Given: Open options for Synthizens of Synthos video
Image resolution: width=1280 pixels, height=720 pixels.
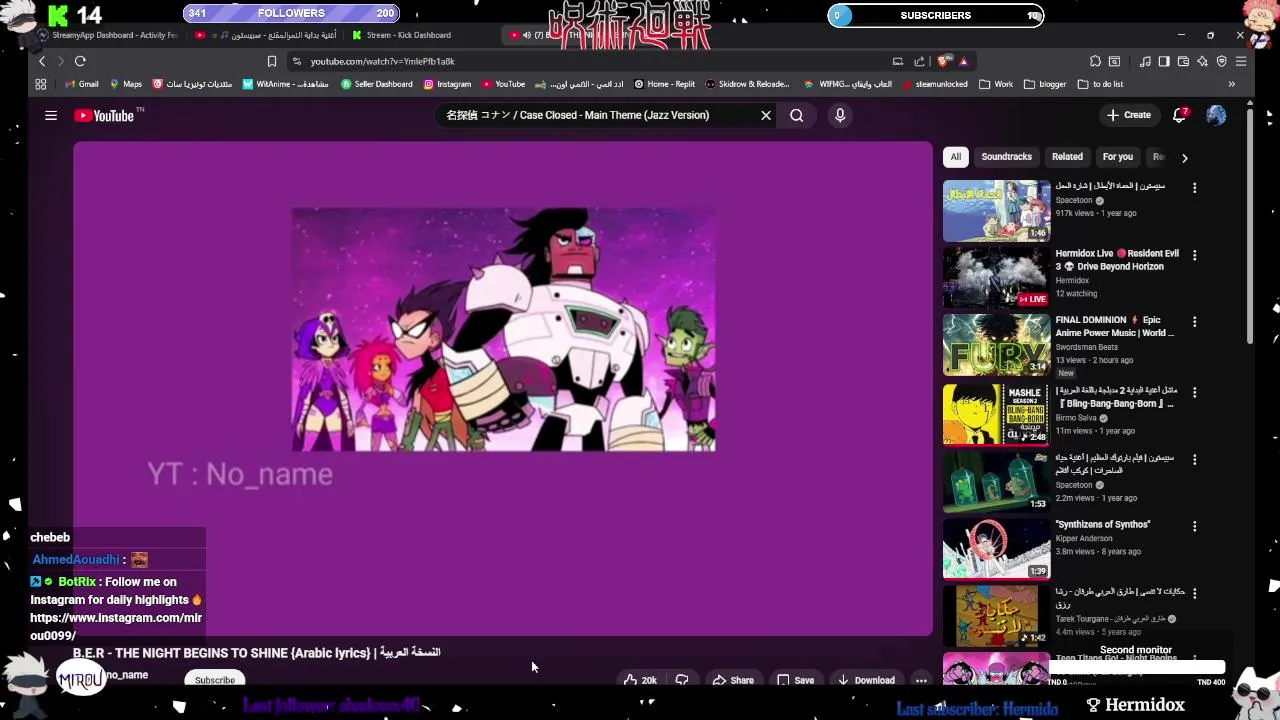Looking at the screenshot, I should click(x=1194, y=526).
